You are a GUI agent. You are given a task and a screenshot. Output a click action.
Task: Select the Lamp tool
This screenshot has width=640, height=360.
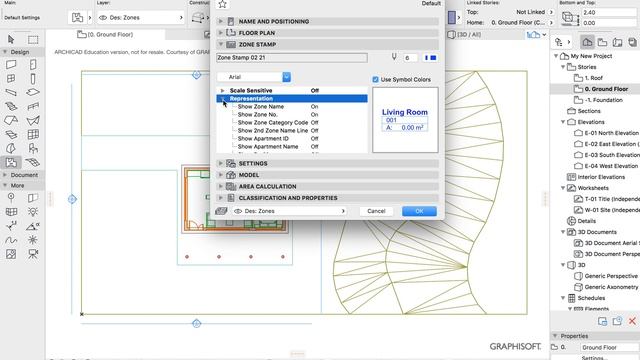click(33, 211)
